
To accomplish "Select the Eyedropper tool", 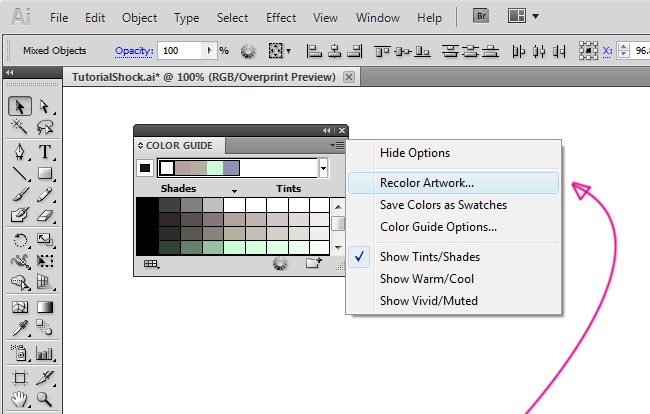I will click(20, 330).
